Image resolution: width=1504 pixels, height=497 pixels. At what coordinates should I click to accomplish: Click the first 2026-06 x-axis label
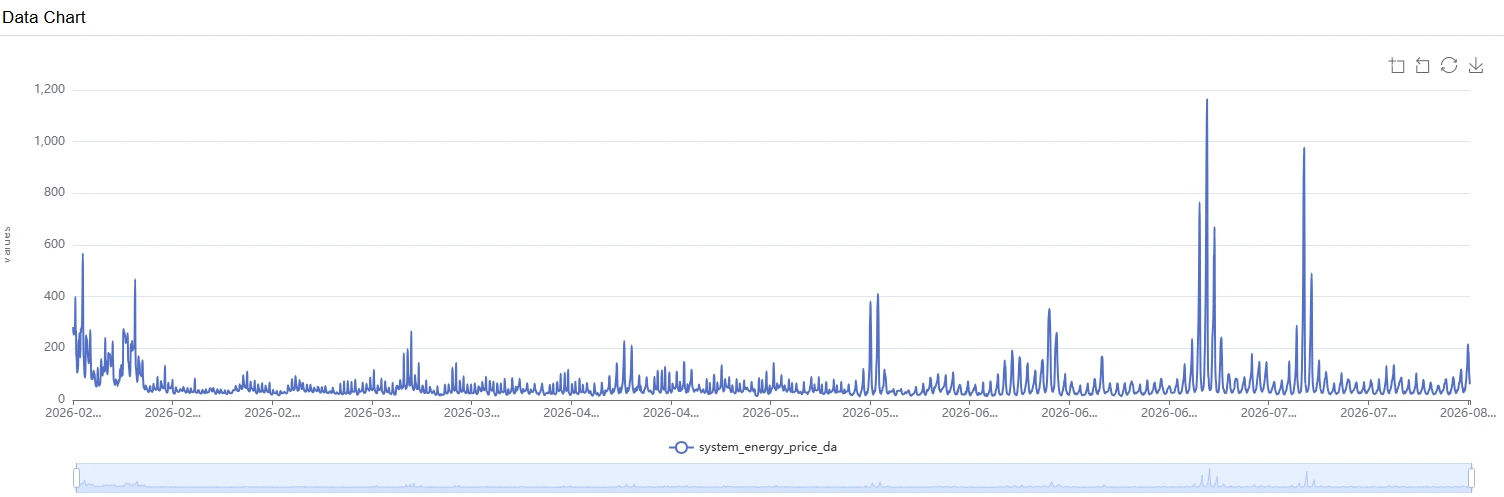pos(971,412)
